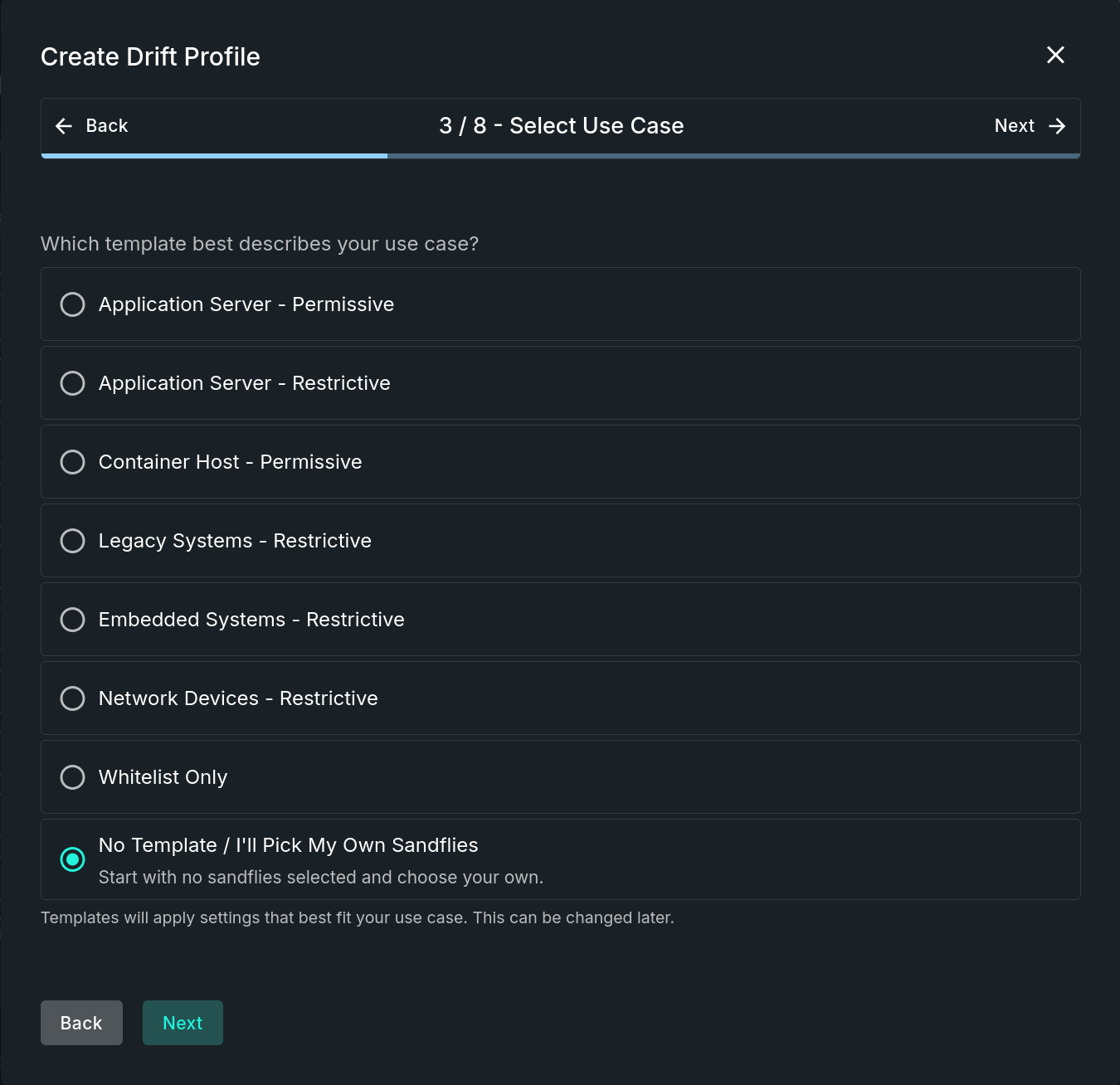Select Legacy Systems - Restrictive template

[x=72, y=541]
